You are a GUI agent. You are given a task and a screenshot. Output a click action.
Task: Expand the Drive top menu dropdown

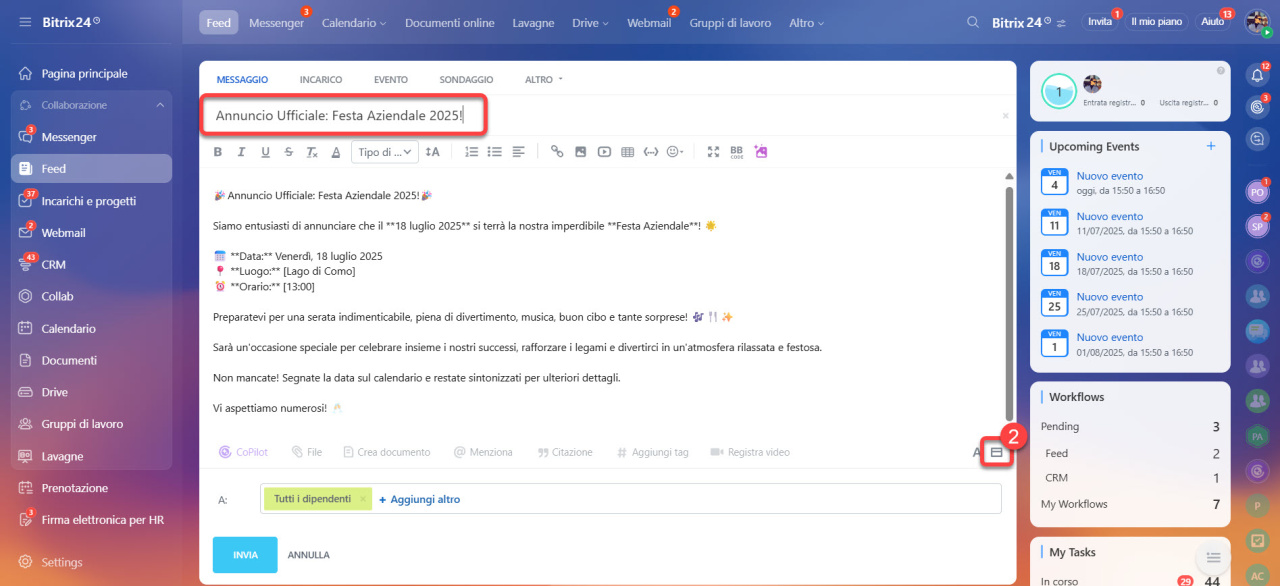pyautogui.click(x=590, y=22)
